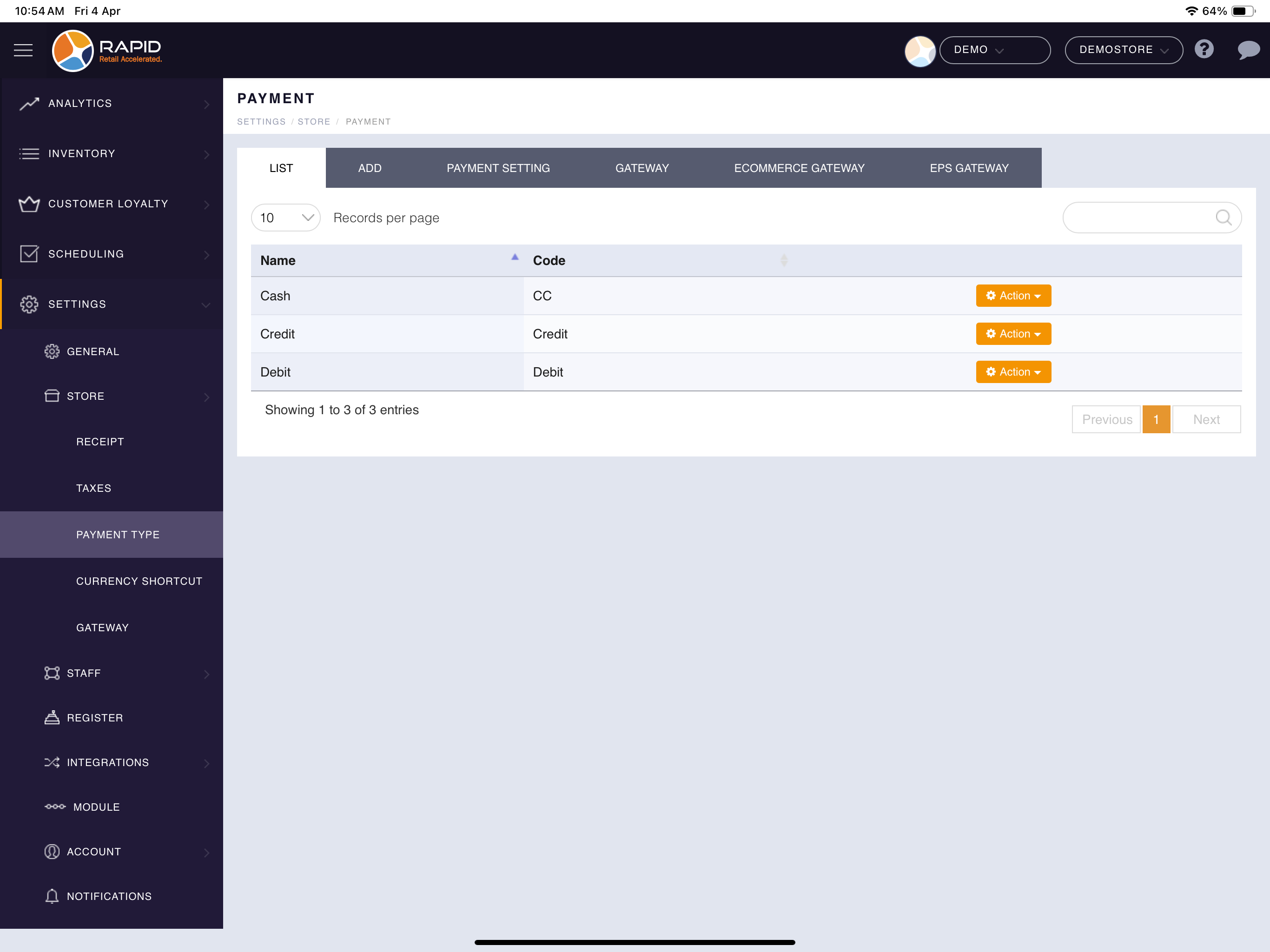
Task: Open TAXES in sidebar
Action: (x=112, y=488)
